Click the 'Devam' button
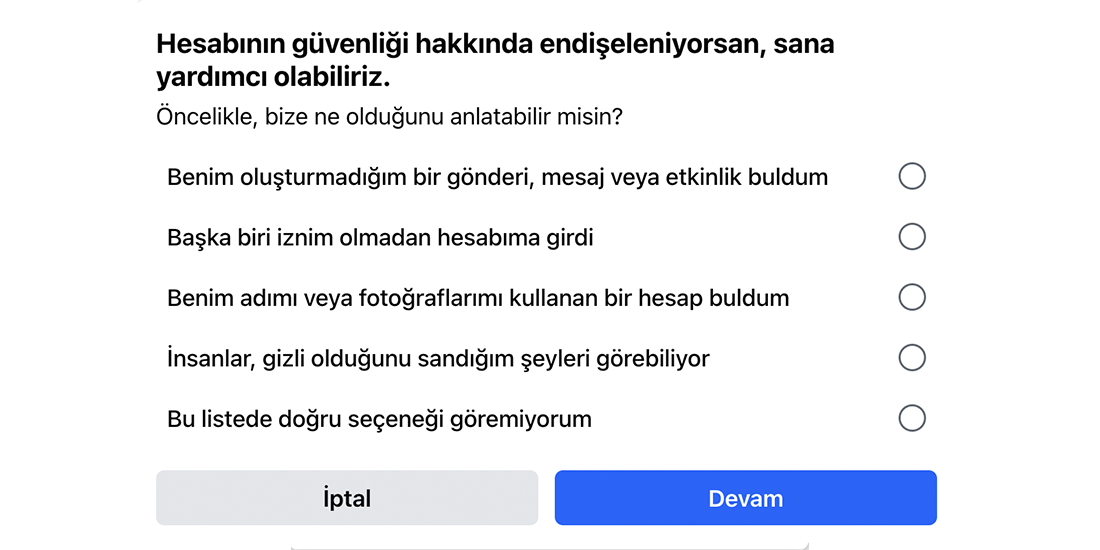This screenshot has width=1100, height=550. point(746,498)
